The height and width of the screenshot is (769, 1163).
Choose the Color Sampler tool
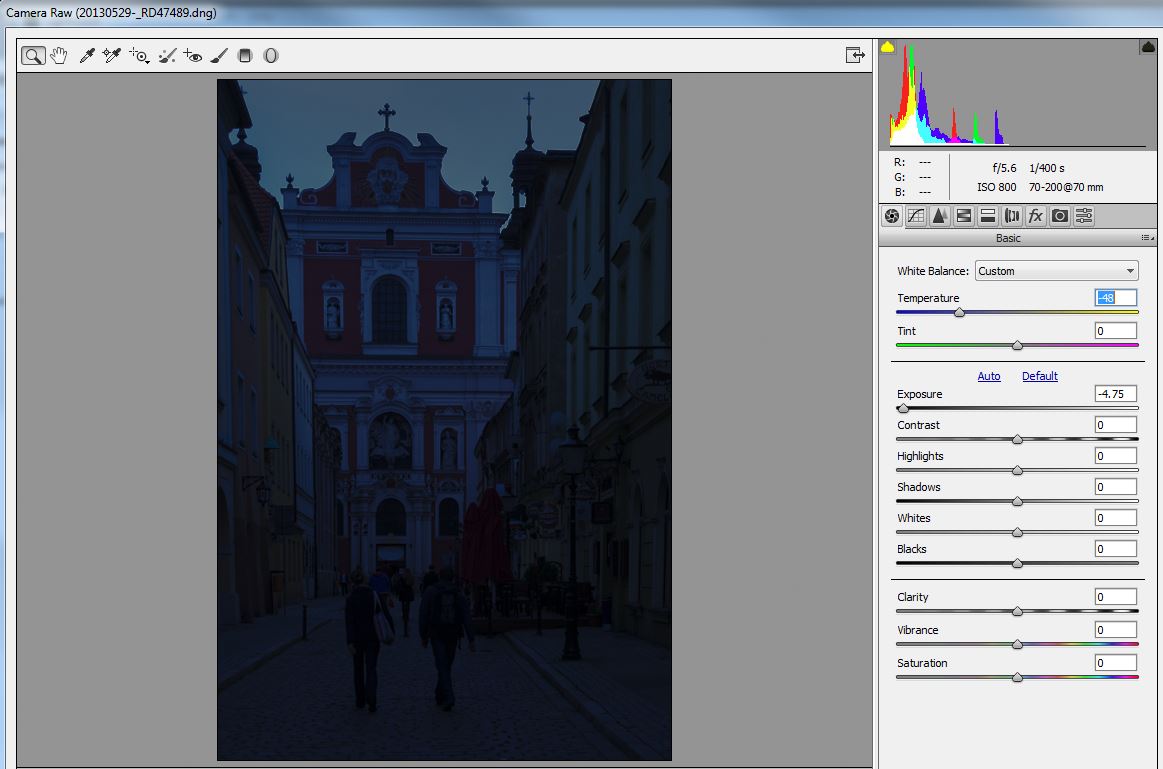(x=112, y=56)
